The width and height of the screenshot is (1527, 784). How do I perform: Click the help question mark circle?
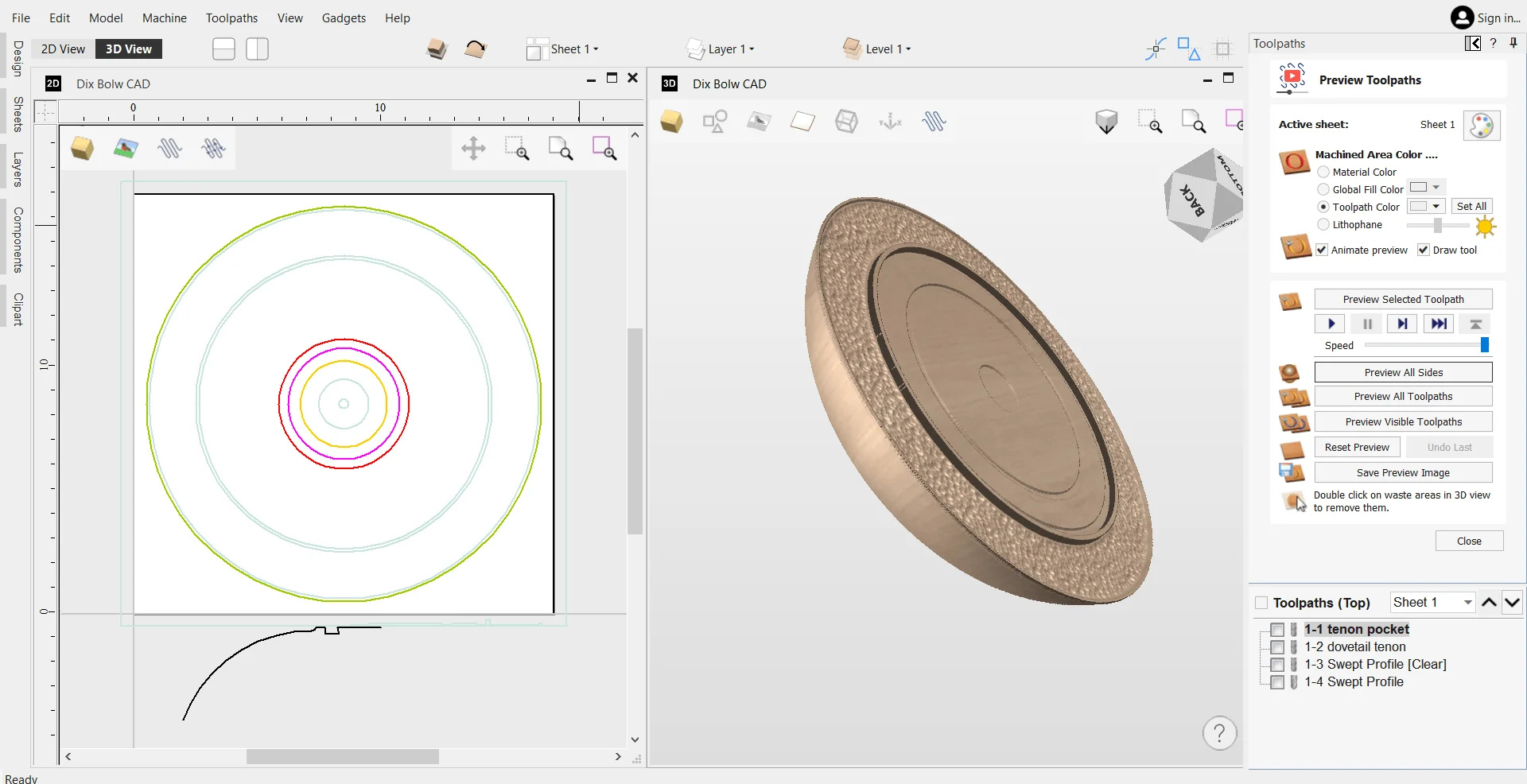coord(1219,733)
